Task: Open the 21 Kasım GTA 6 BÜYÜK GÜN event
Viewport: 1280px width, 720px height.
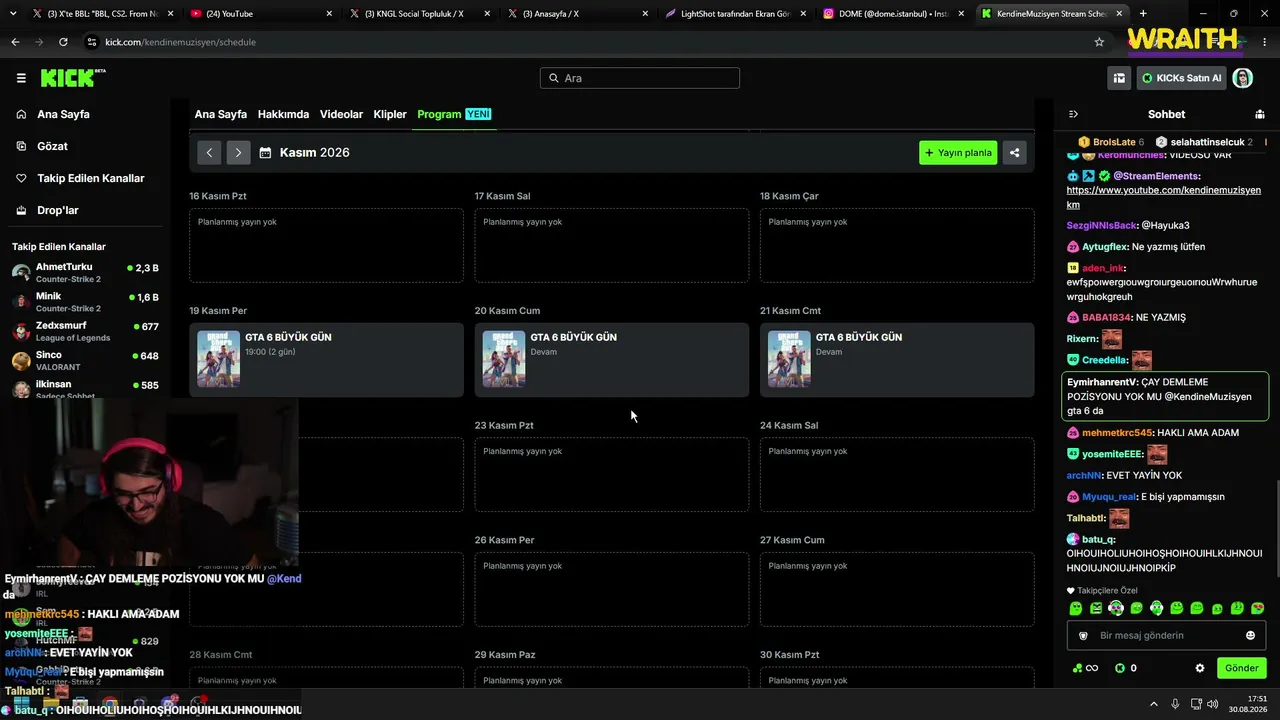Action: [x=897, y=360]
